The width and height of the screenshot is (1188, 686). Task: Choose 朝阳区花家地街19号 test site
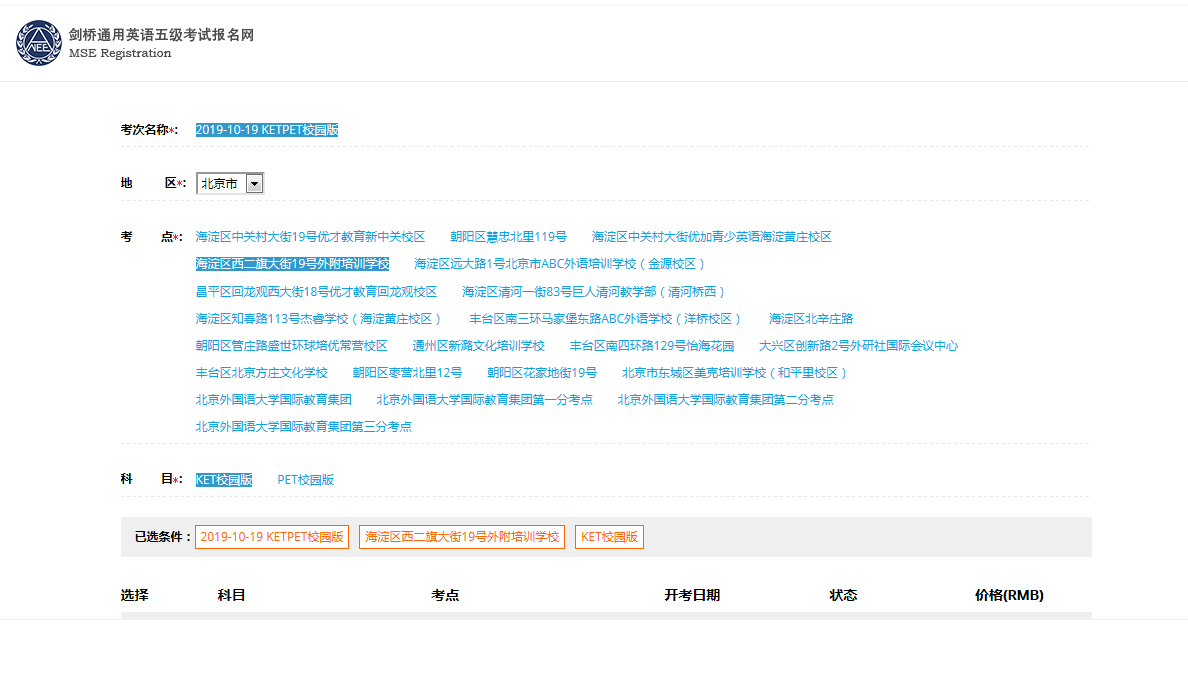[x=542, y=373]
